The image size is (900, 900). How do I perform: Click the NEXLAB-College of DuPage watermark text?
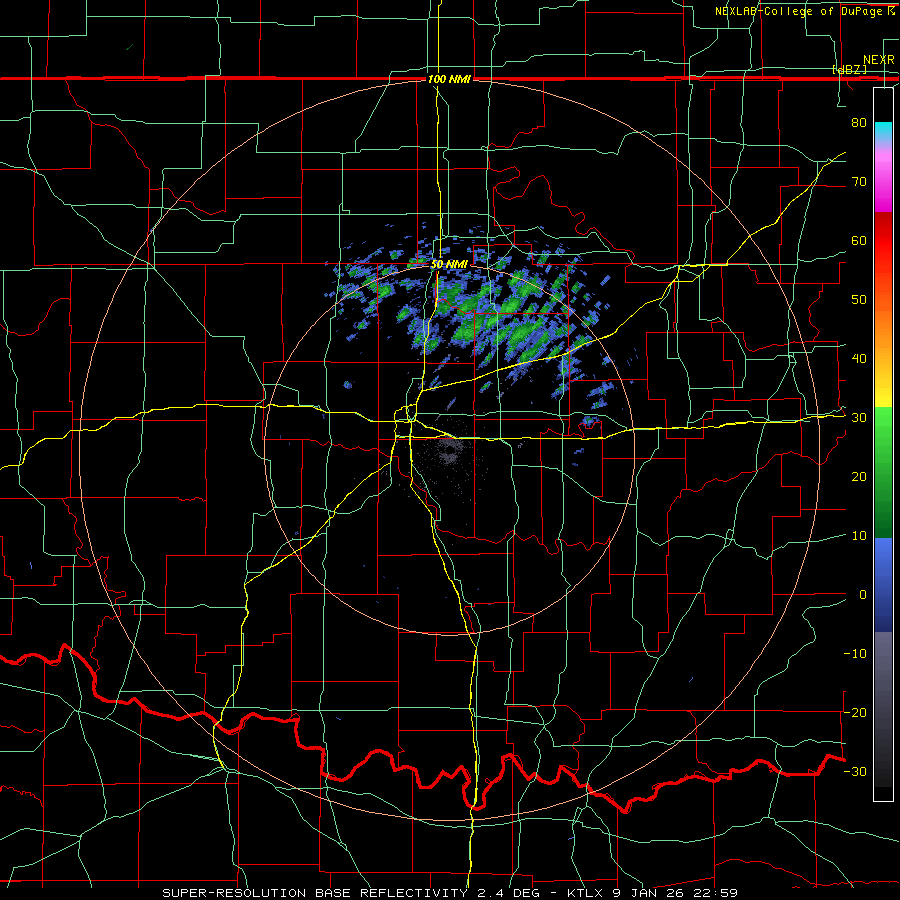point(804,11)
